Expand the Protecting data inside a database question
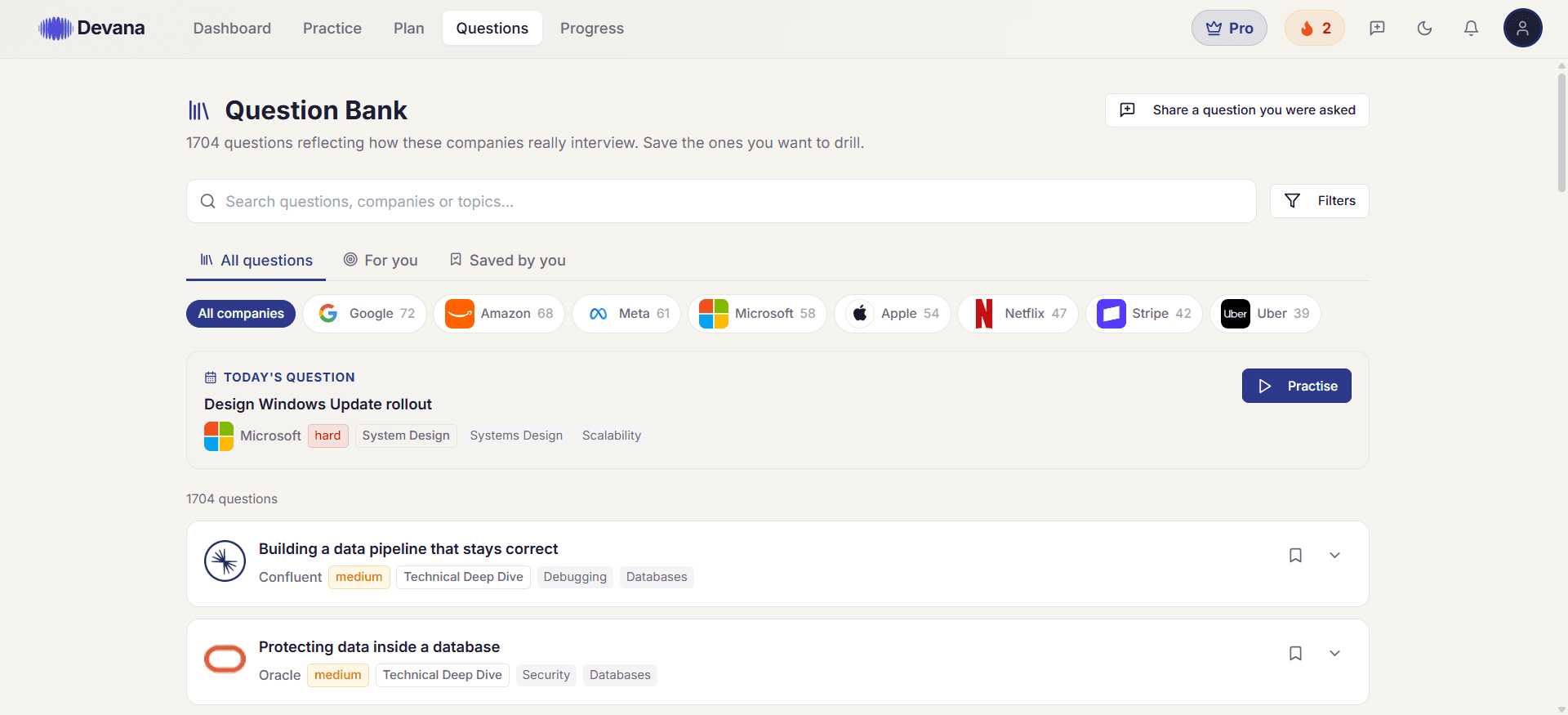 pyautogui.click(x=1334, y=654)
